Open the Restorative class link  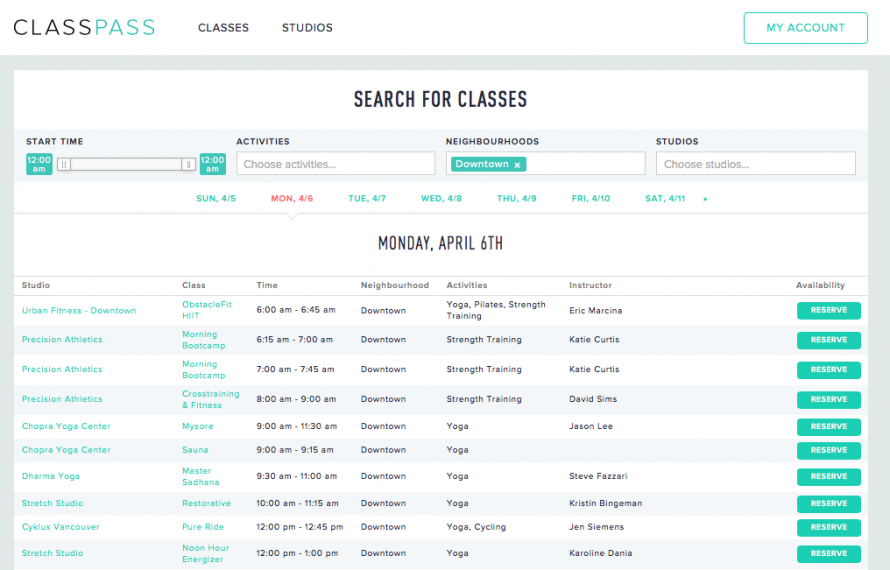(x=206, y=503)
